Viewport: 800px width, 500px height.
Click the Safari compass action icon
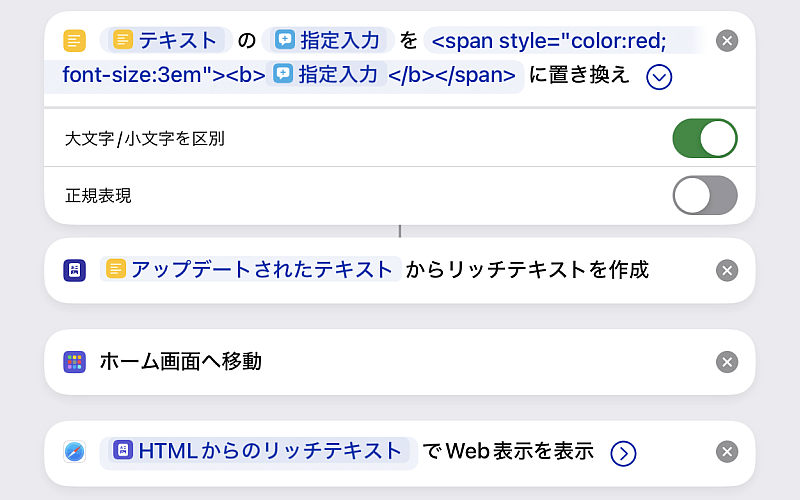point(74,452)
